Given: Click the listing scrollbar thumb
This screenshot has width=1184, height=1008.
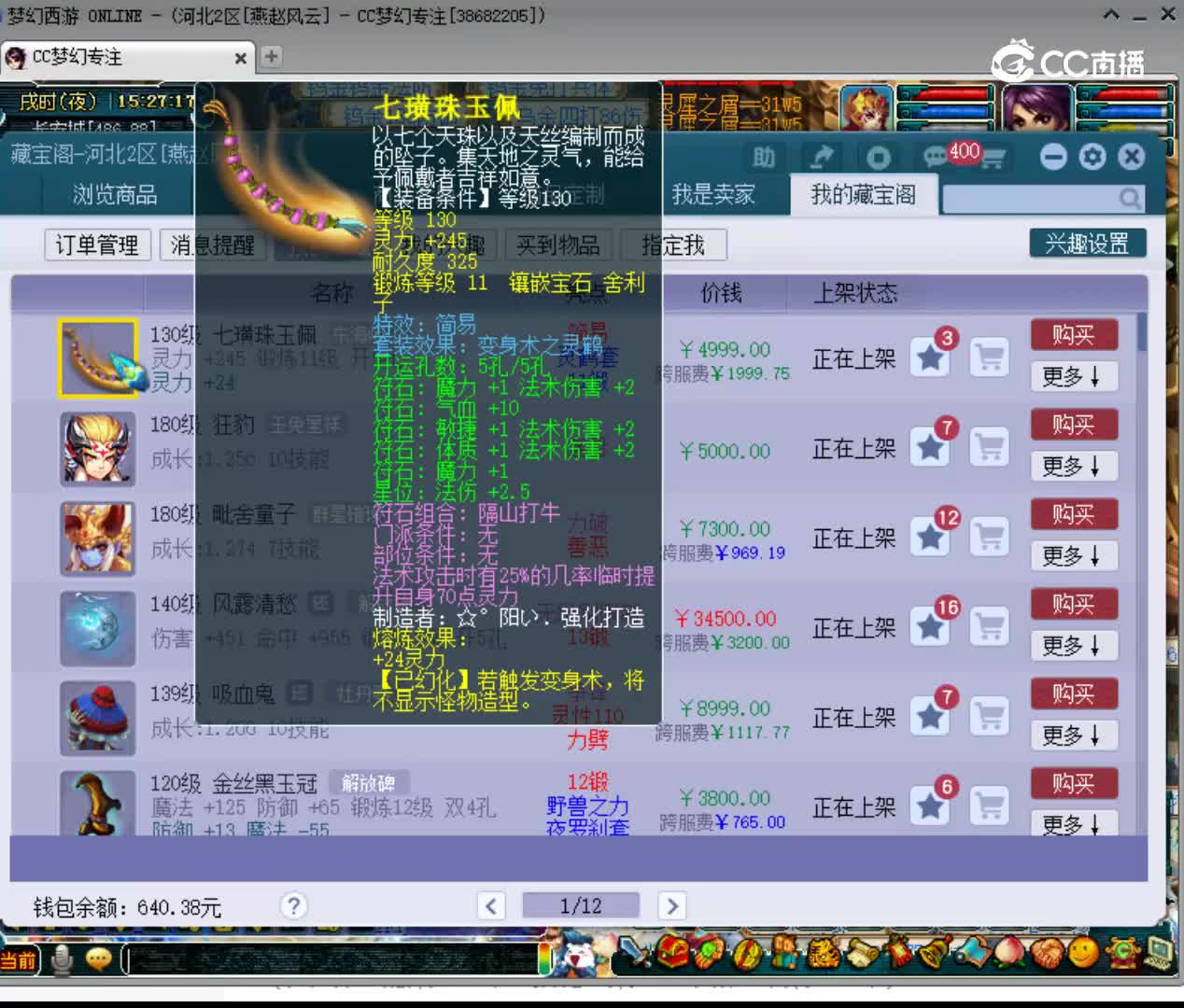Looking at the screenshot, I should (1141, 332).
